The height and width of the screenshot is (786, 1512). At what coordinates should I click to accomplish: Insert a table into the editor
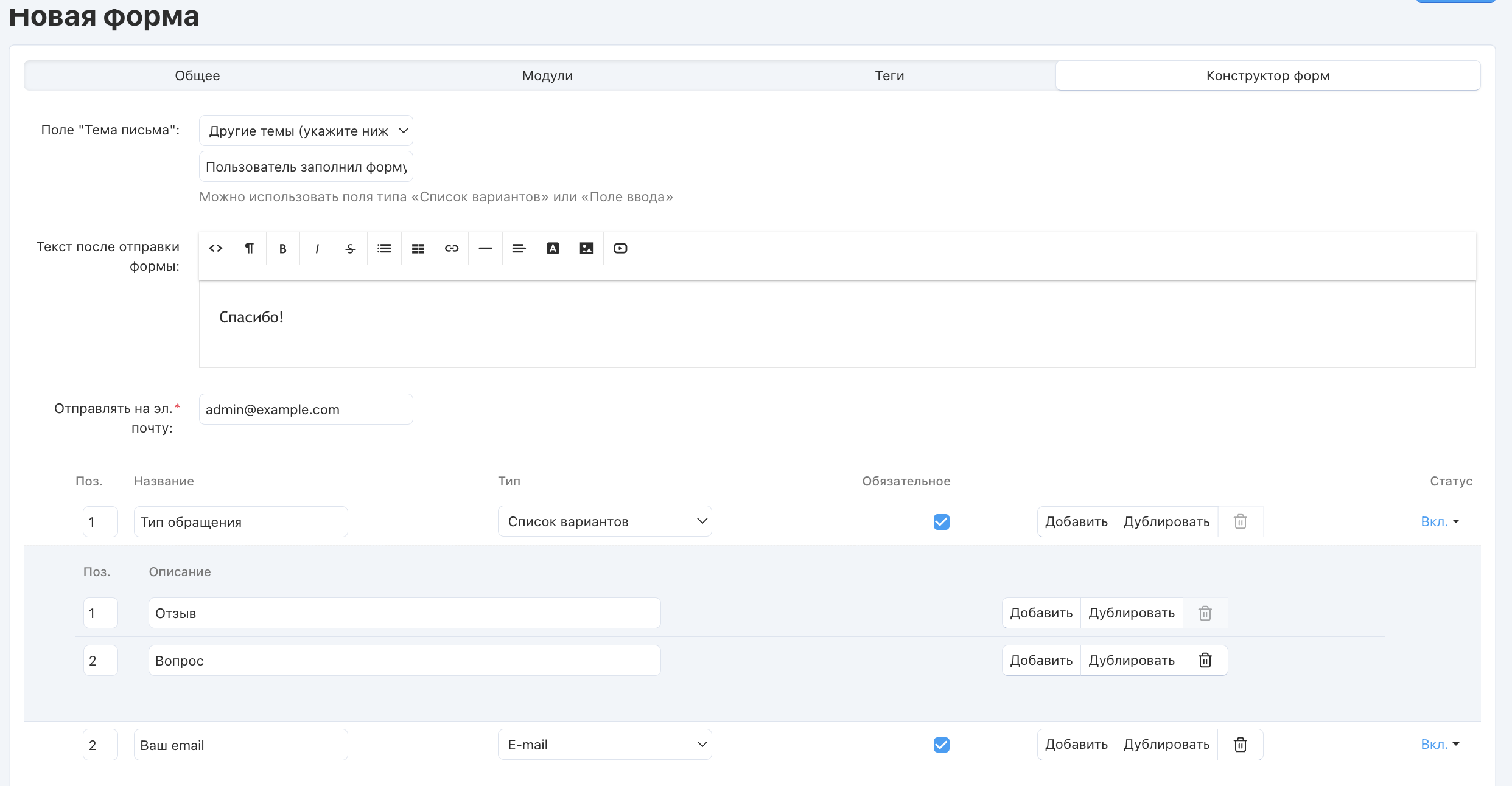418,248
